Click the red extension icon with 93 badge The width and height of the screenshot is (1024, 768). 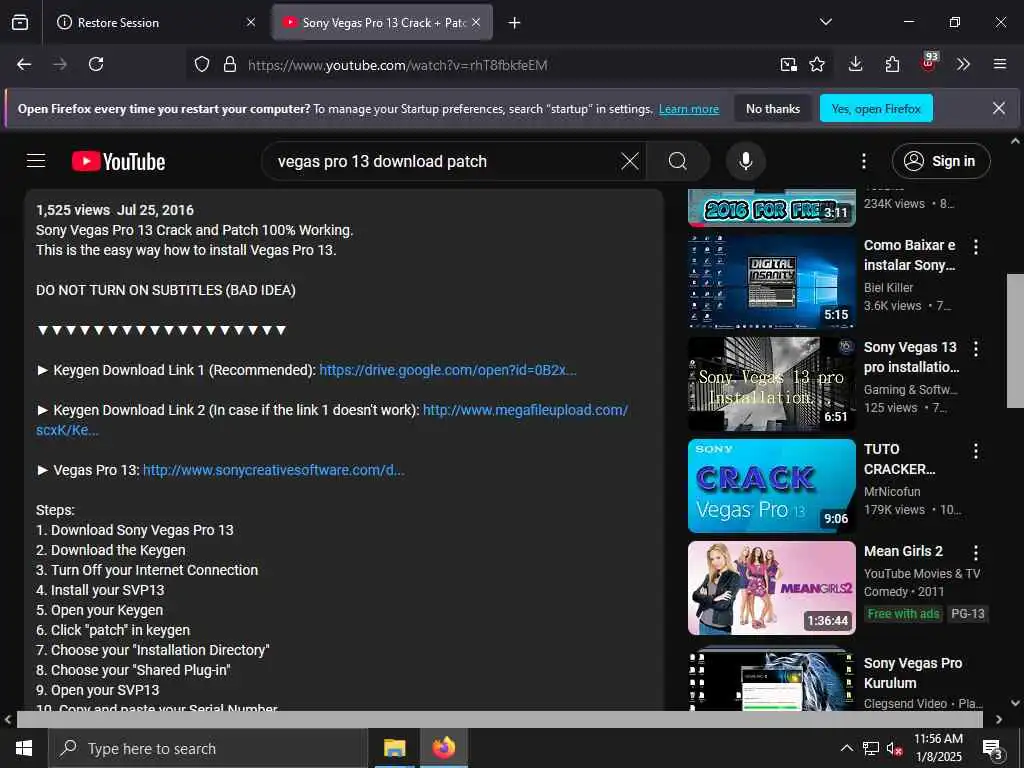pos(929,63)
